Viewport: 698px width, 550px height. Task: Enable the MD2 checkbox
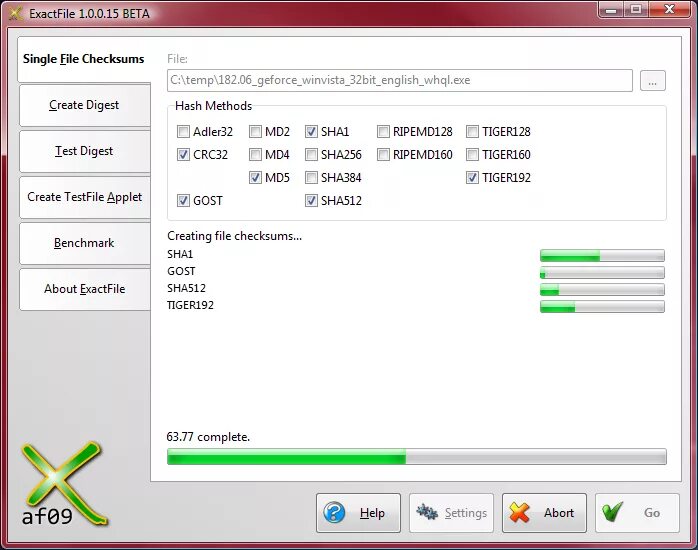(x=255, y=131)
